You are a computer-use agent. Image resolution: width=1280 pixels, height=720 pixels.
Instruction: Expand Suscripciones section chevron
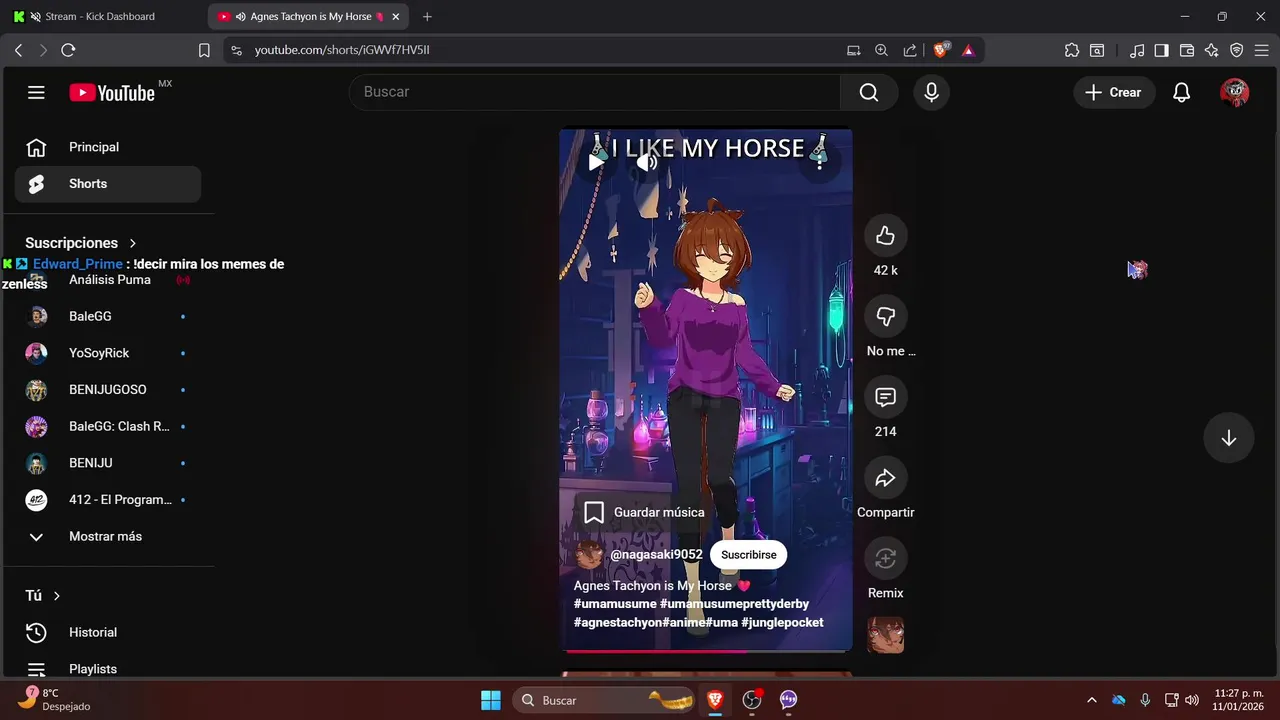point(133,243)
